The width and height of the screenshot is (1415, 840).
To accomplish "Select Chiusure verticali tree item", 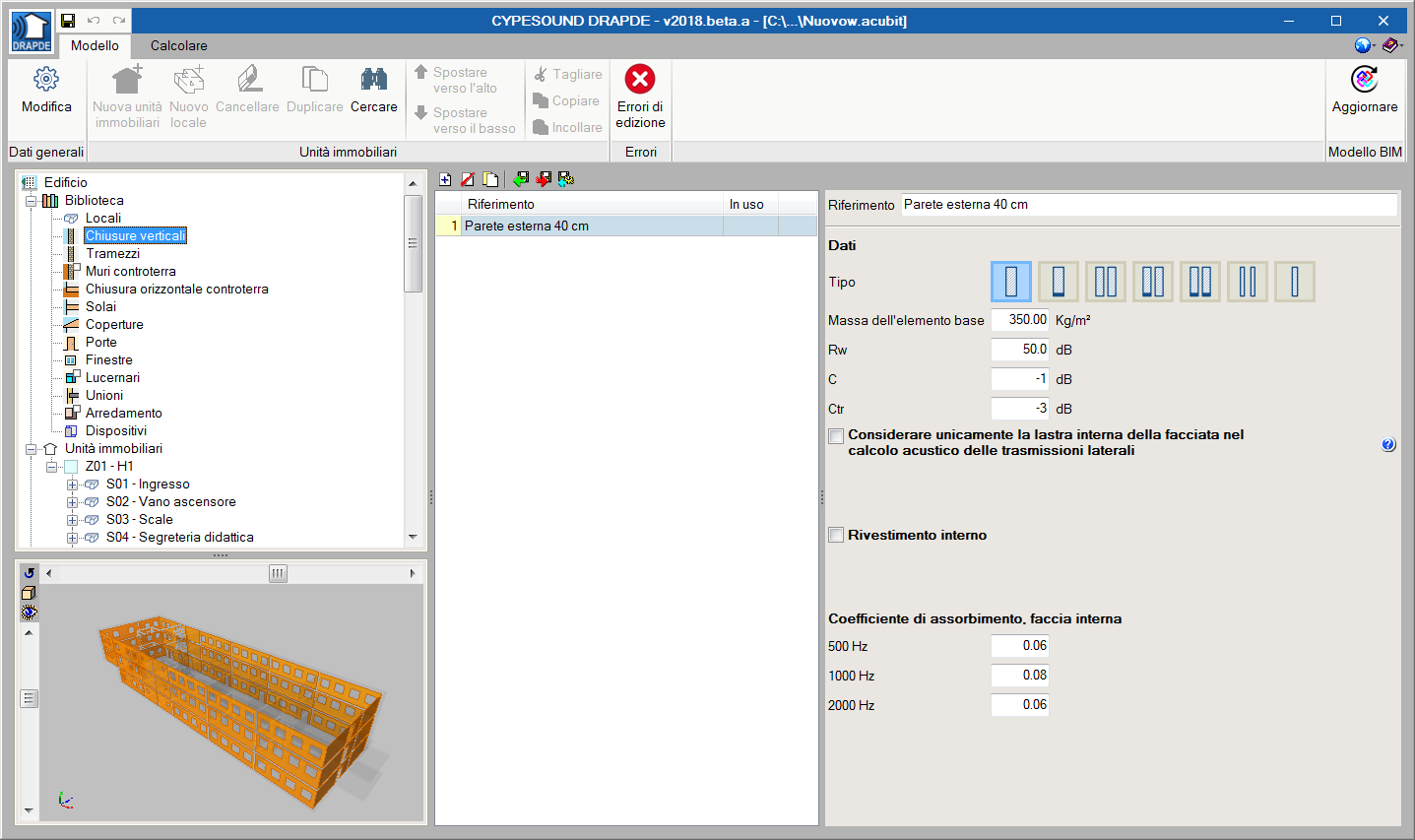I will 135,236.
